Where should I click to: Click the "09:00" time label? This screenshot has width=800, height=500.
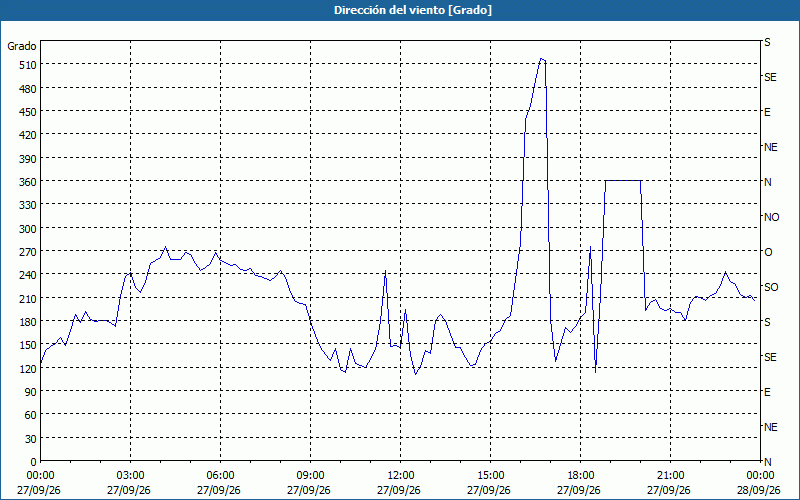click(311, 476)
